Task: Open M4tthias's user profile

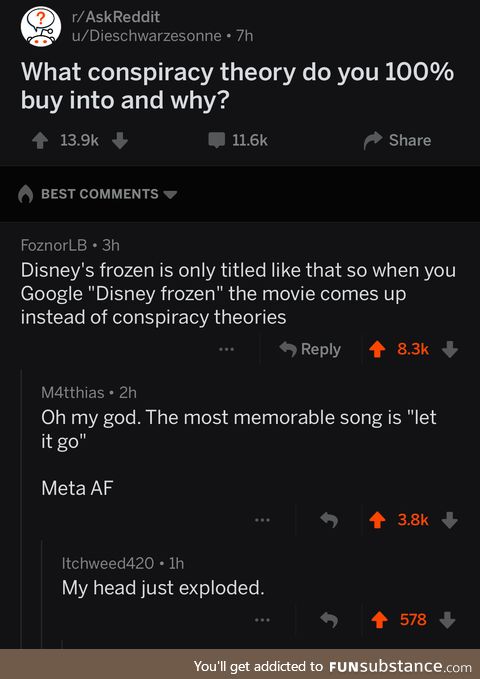Action: coord(73,392)
